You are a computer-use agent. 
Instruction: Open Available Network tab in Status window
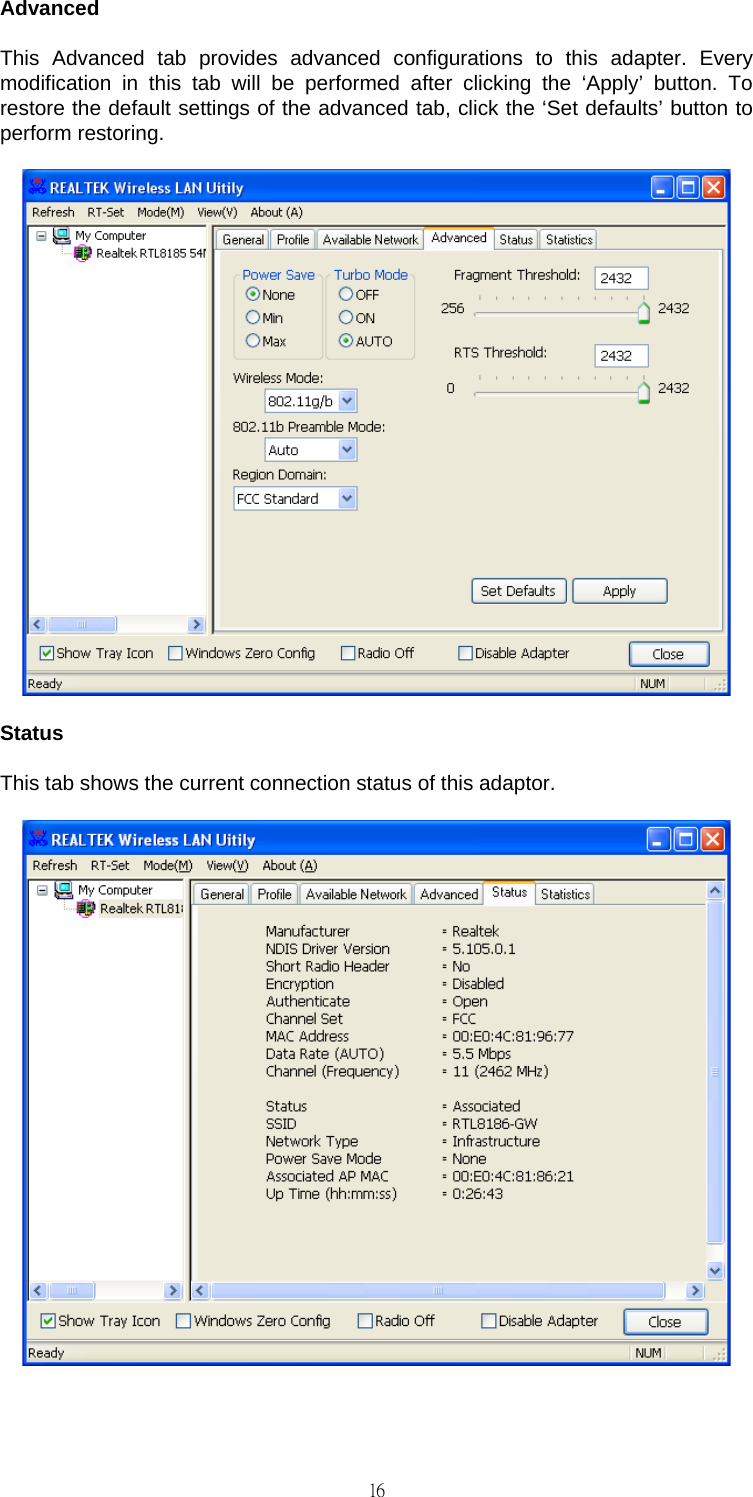(x=356, y=894)
